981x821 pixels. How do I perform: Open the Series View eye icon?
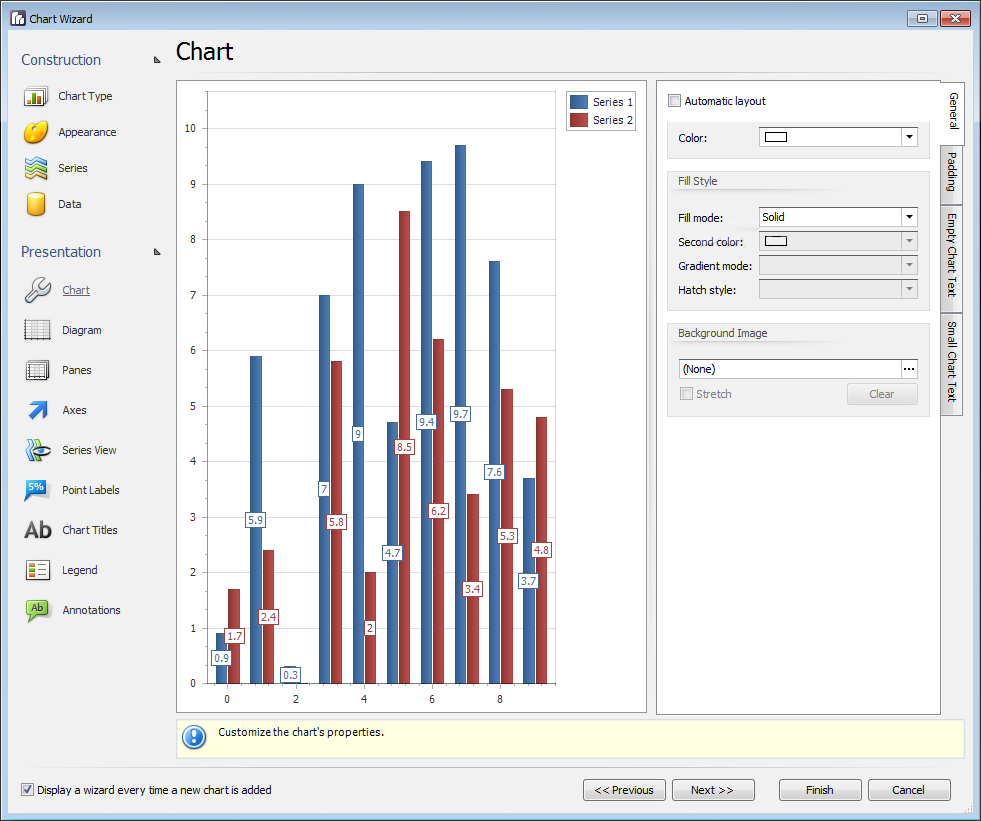point(38,450)
